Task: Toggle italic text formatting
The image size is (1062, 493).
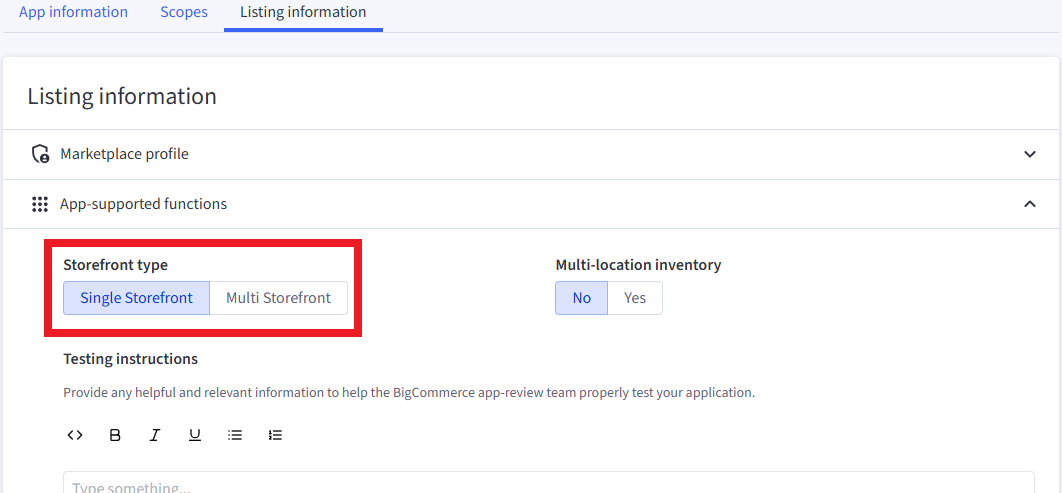Action: click(155, 435)
